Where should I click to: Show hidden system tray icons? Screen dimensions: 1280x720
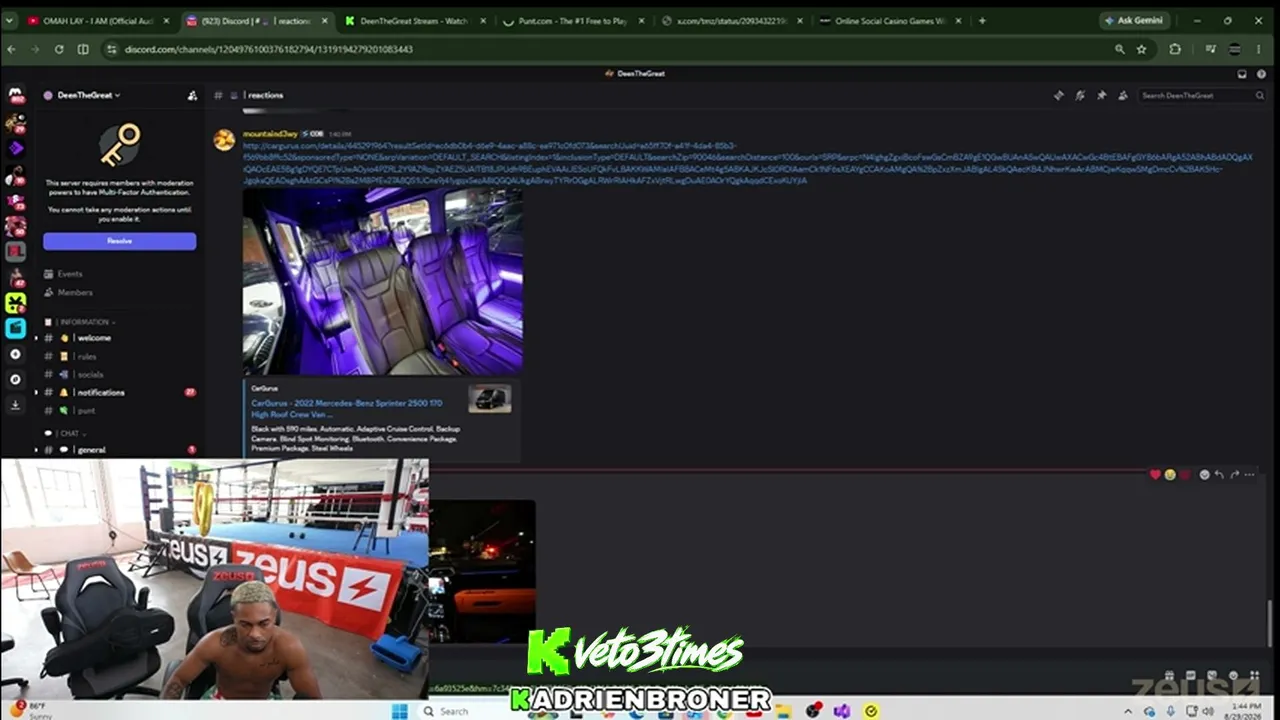[x=1129, y=711]
